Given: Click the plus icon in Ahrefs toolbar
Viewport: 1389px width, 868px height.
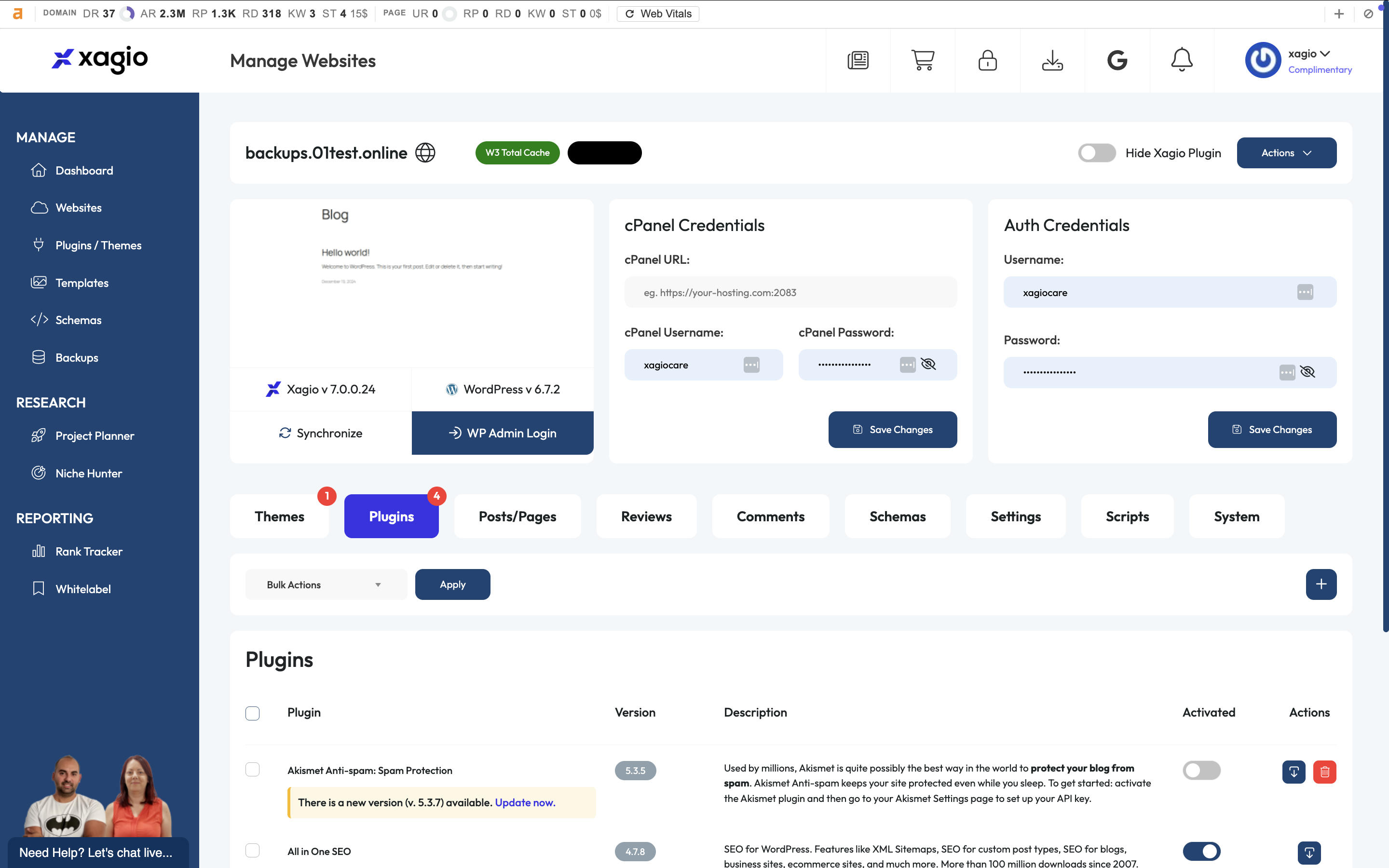Looking at the screenshot, I should tap(1339, 14).
